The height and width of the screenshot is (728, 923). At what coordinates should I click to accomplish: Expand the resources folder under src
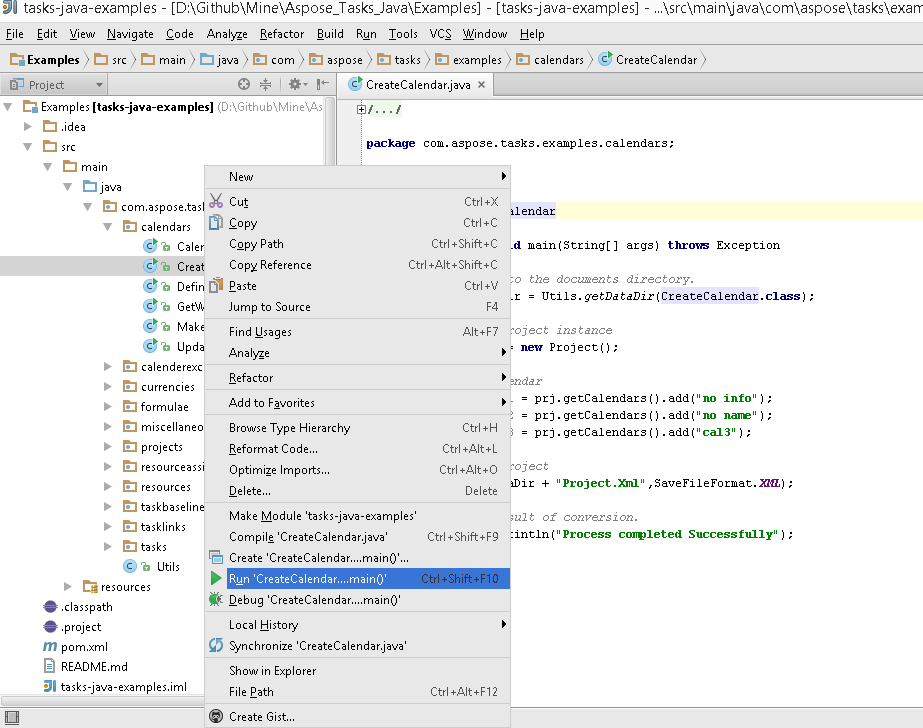(x=68, y=587)
